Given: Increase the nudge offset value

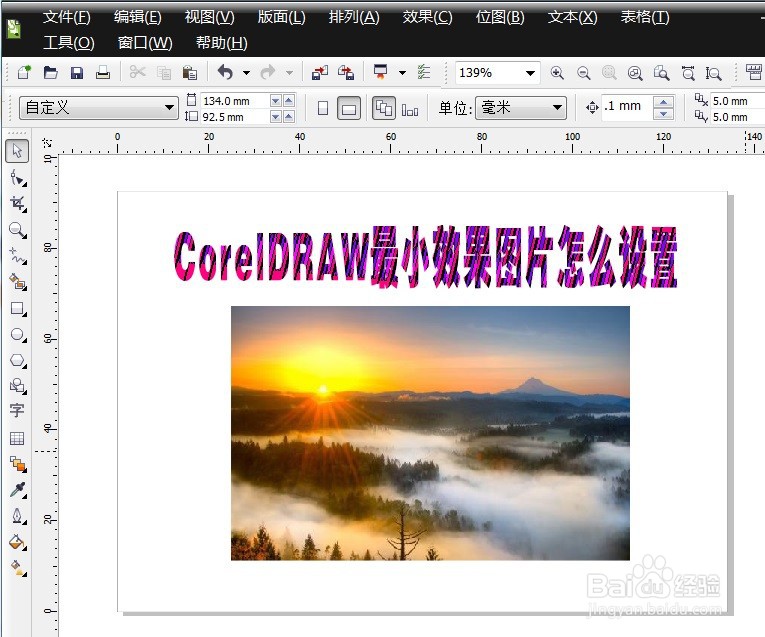Looking at the screenshot, I should coord(663,102).
